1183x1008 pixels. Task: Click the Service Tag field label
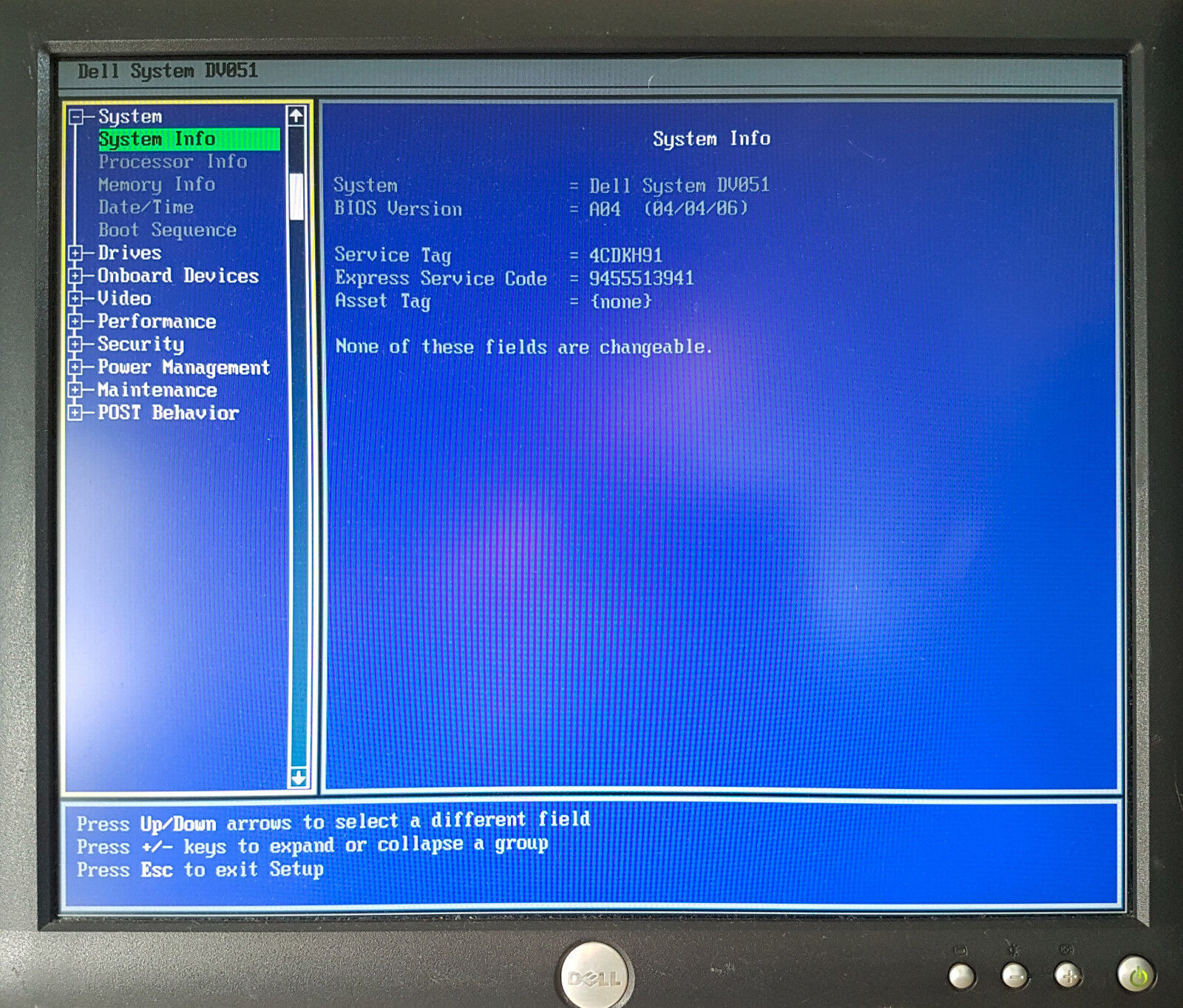(x=393, y=255)
